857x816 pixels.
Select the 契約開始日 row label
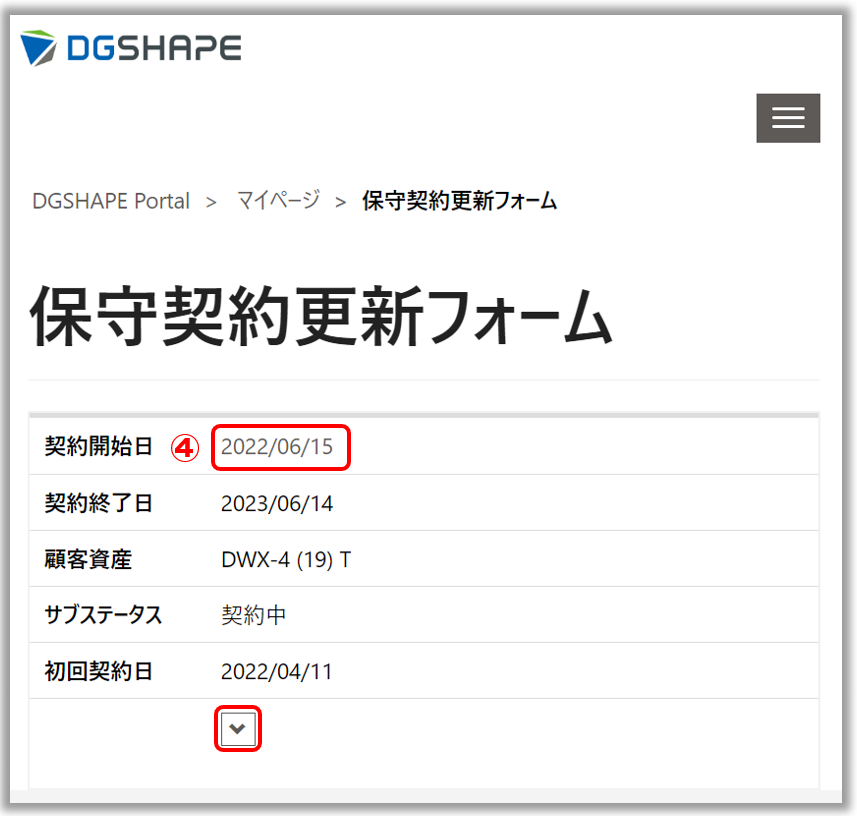coord(99,447)
